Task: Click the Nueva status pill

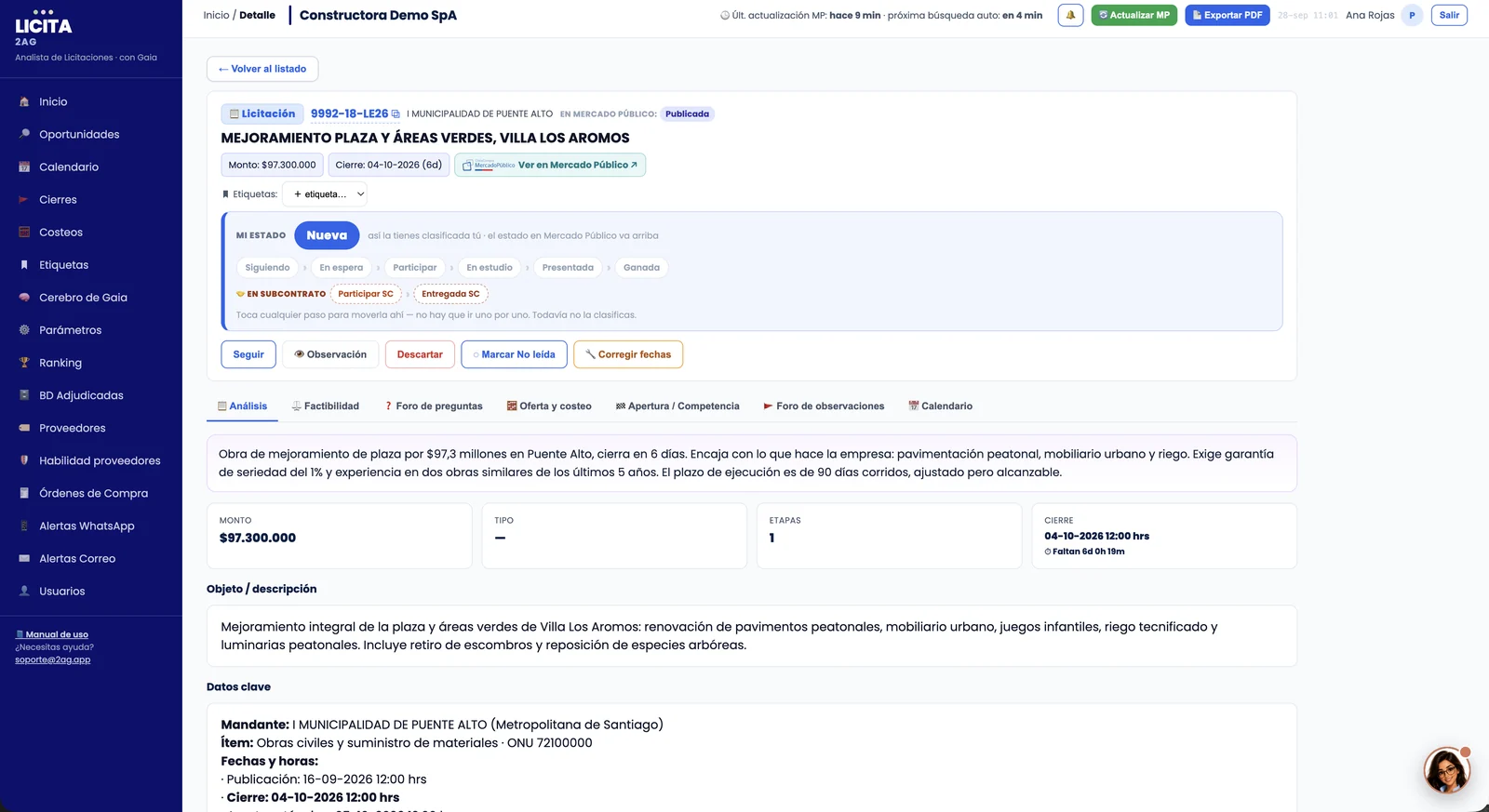Action: 327,235
